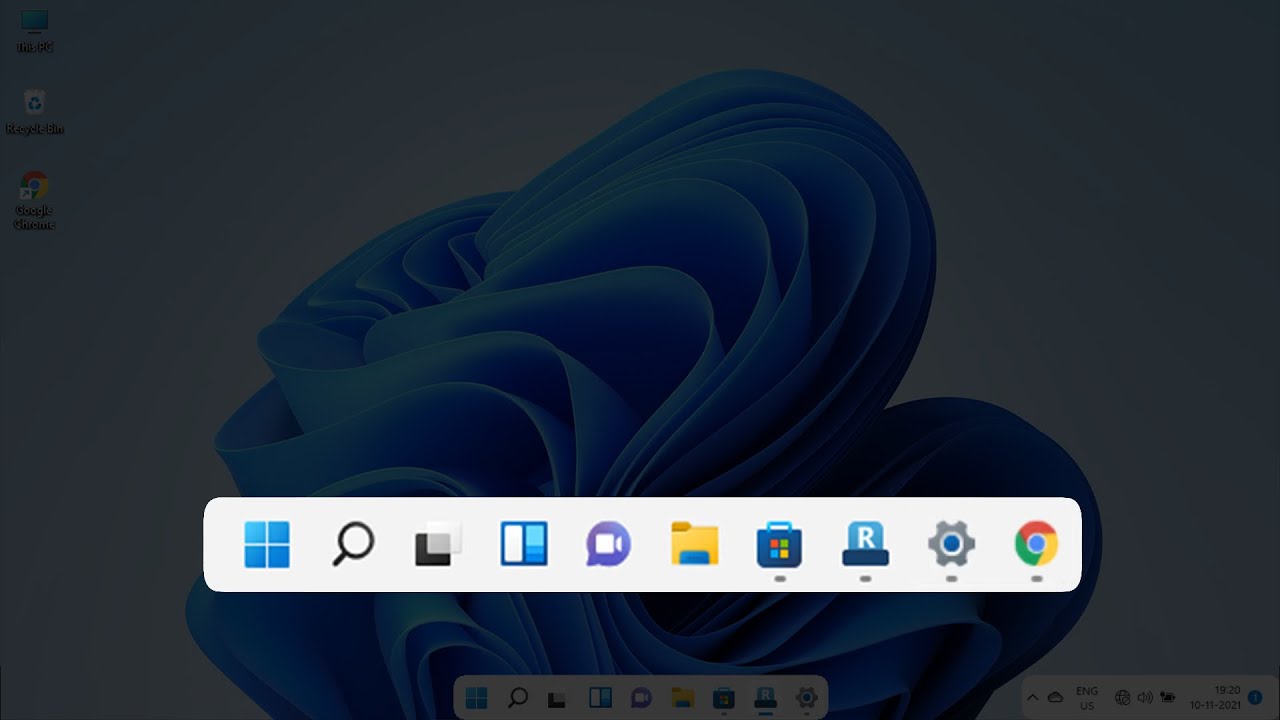Open Start in the enlarged taskbar
This screenshot has width=1280, height=720.
pos(267,544)
